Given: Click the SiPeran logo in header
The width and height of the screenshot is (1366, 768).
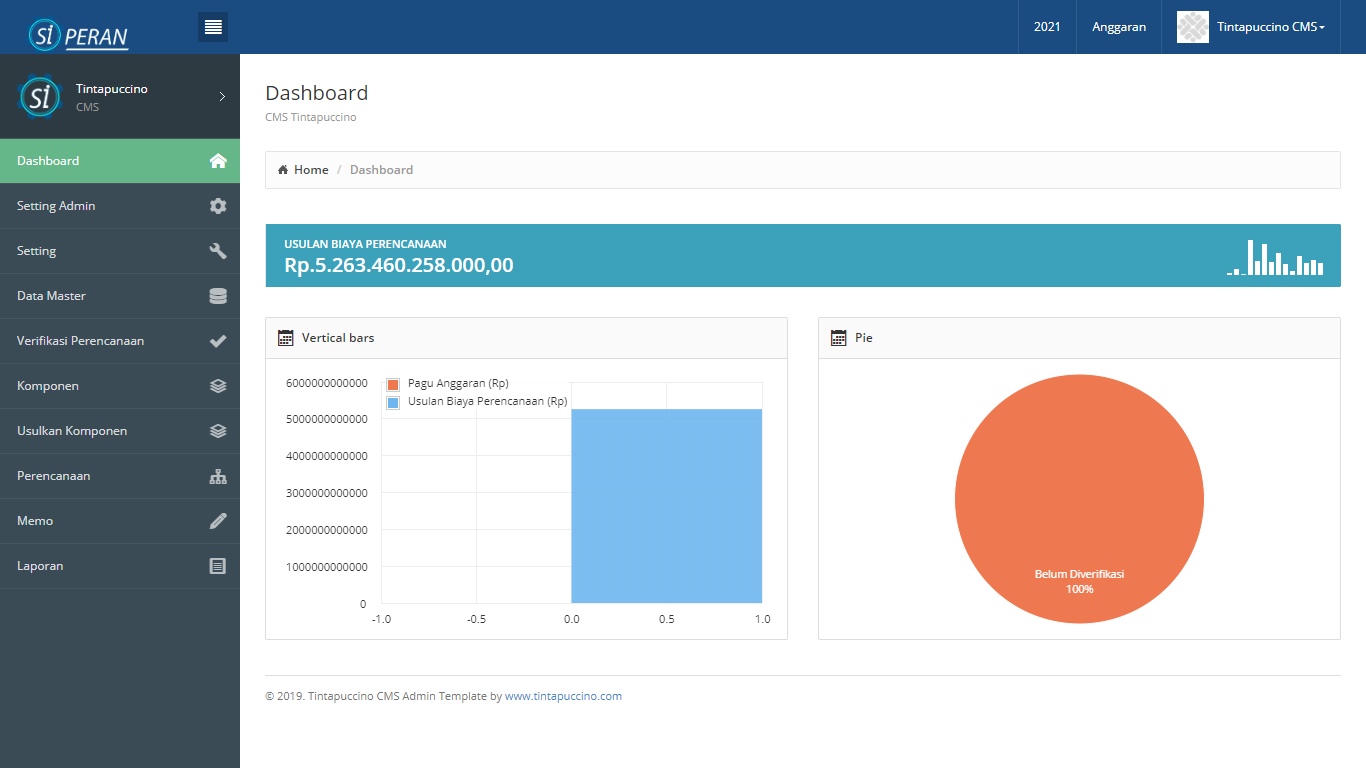Looking at the screenshot, I should (78, 35).
